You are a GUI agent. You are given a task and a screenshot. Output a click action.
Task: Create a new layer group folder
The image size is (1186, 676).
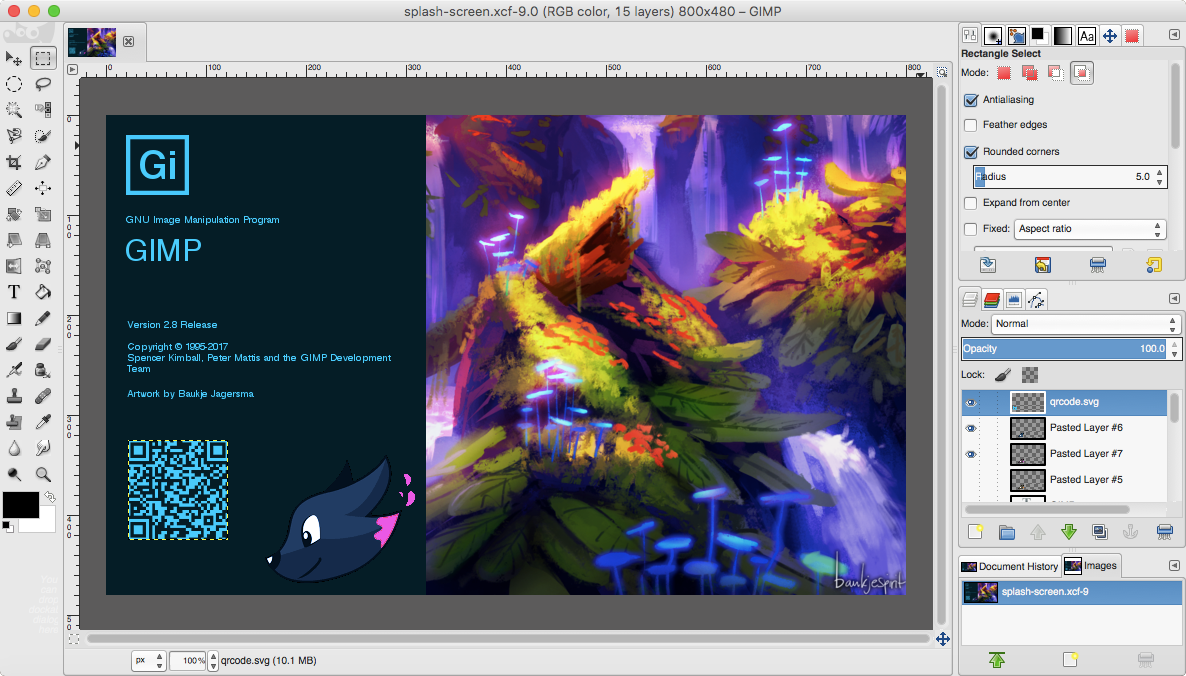coord(1007,532)
